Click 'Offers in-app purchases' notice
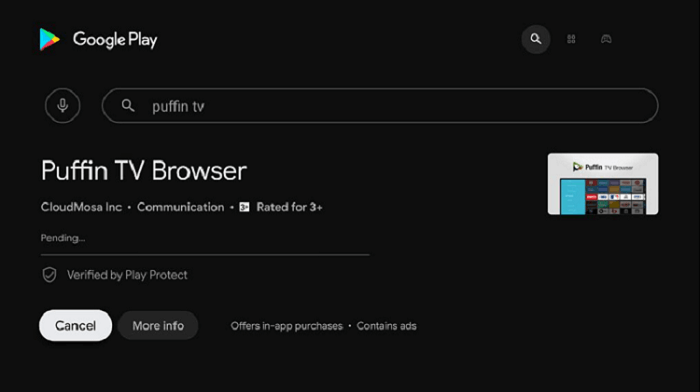Image resolution: width=700 pixels, height=392 pixels. point(287,326)
